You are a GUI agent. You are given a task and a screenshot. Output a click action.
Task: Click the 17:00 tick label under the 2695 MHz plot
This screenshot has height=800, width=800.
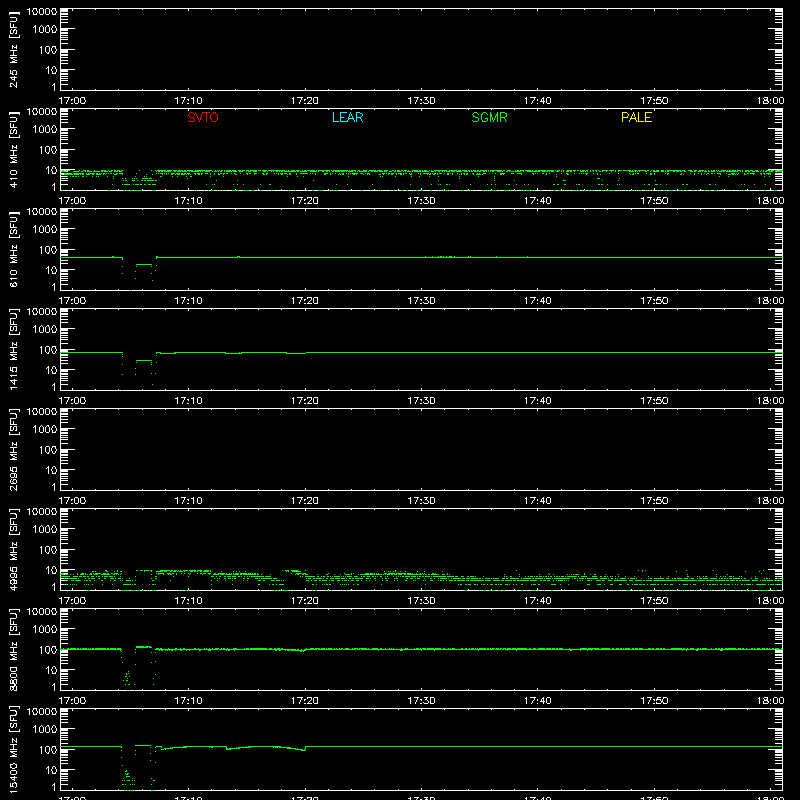72,501
